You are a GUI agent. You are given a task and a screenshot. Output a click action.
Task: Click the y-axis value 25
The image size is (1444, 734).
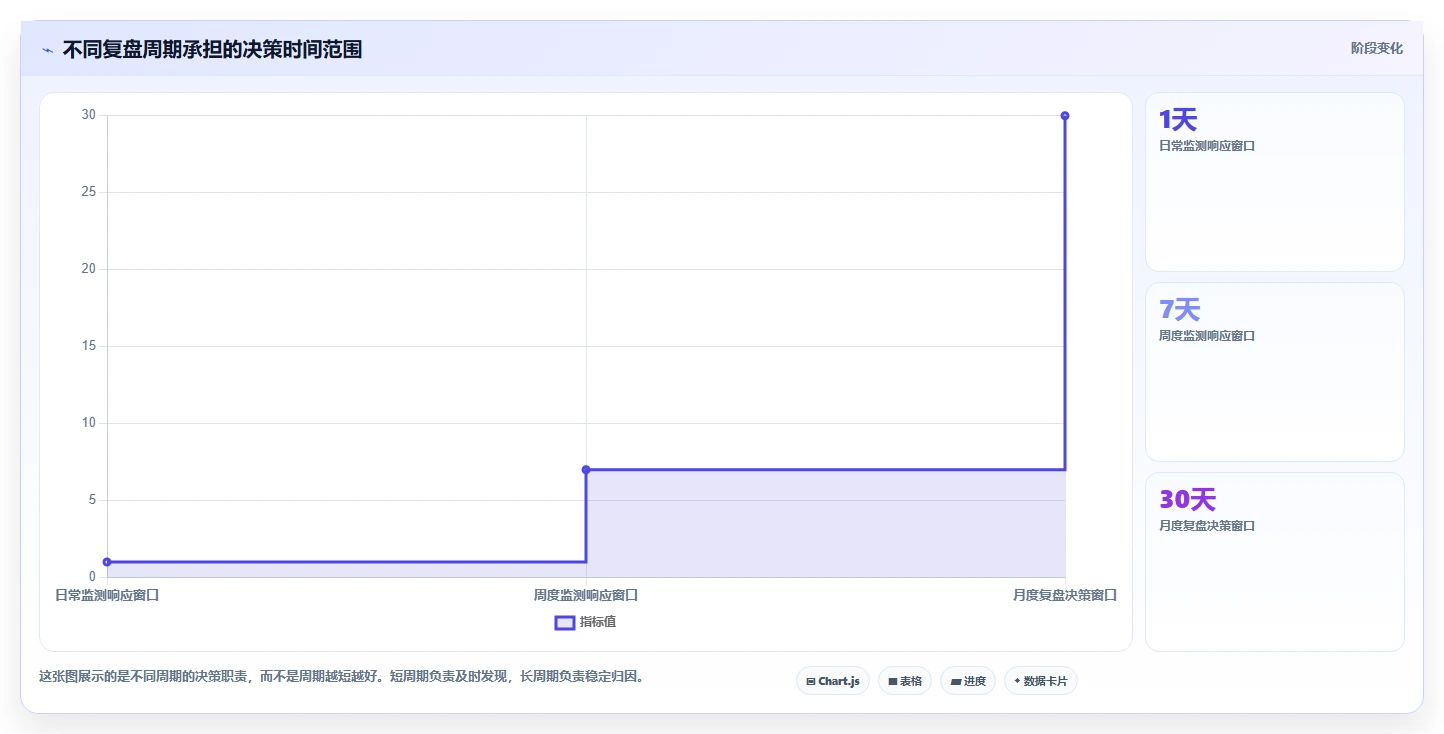tap(88, 192)
